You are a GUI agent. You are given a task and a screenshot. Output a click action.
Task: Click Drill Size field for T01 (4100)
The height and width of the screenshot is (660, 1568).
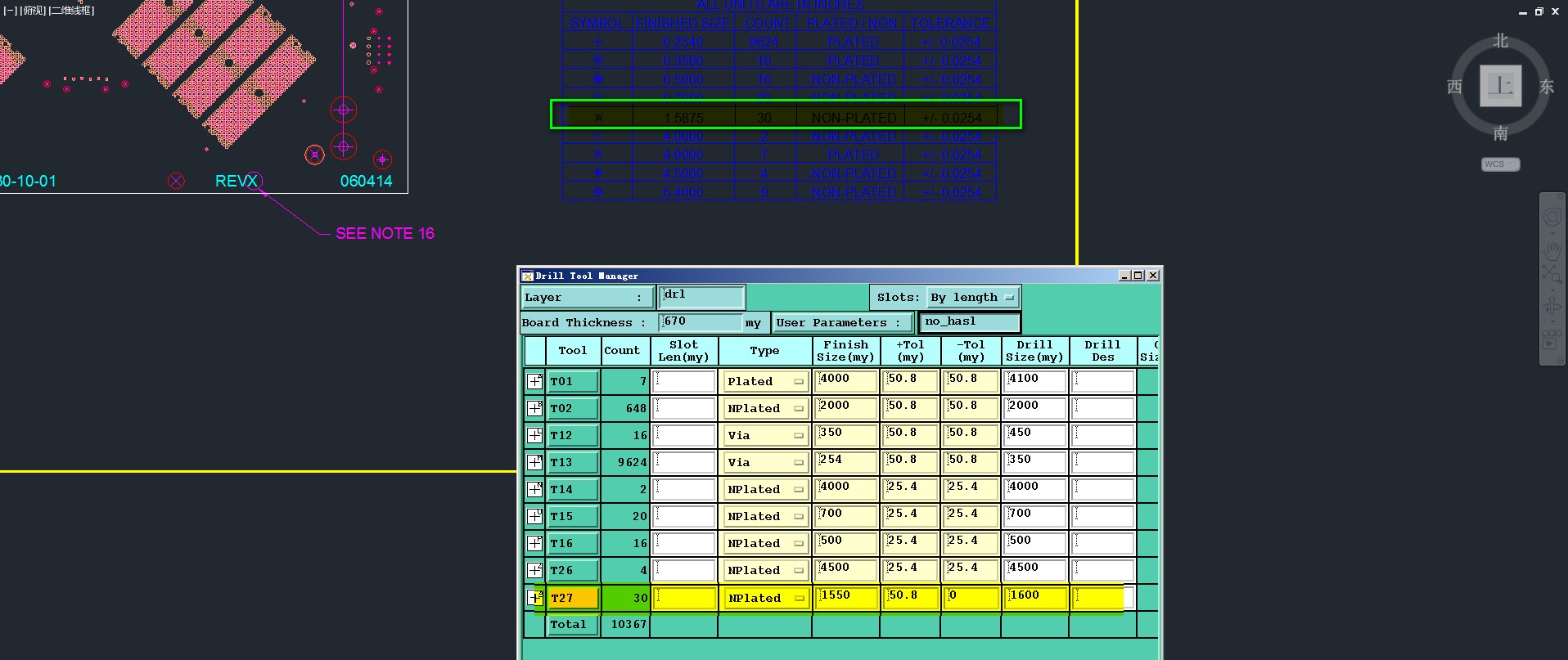pos(1035,381)
